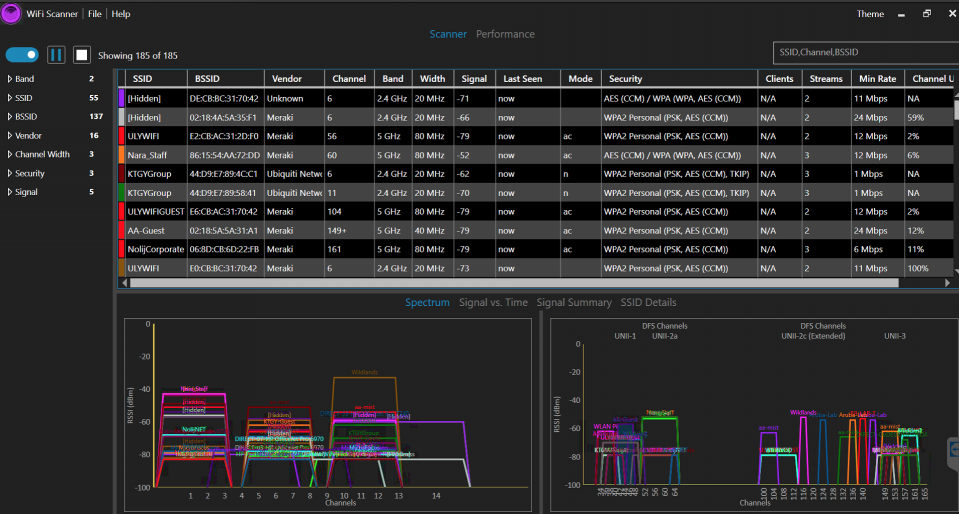Click the -52 signal value cell
Image resolution: width=959 pixels, height=514 pixels.
pyautogui.click(x=475, y=155)
